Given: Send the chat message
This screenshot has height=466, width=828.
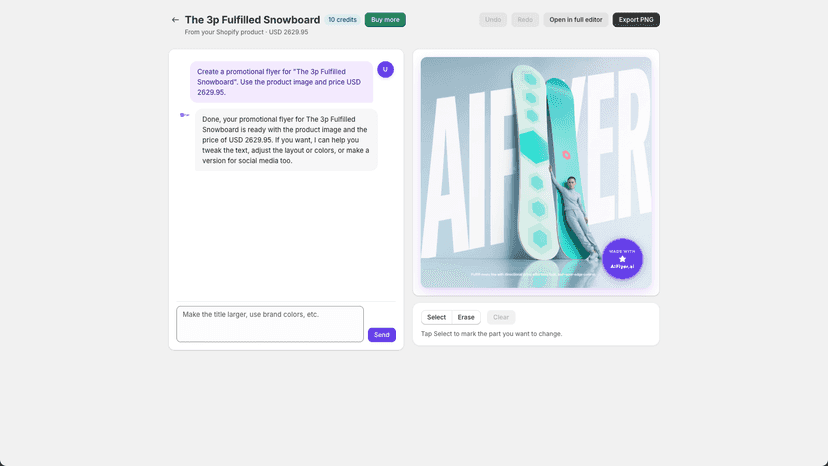Looking at the screenshot, I should pyautogui.click(x=382, y=334).
